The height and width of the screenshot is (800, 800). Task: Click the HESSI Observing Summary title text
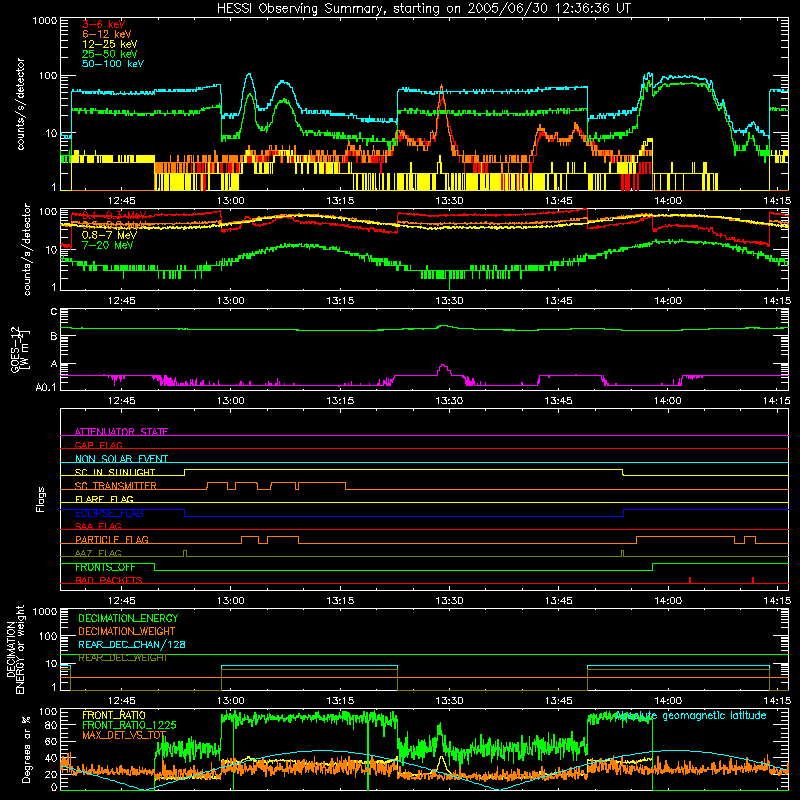coord(424,8)
